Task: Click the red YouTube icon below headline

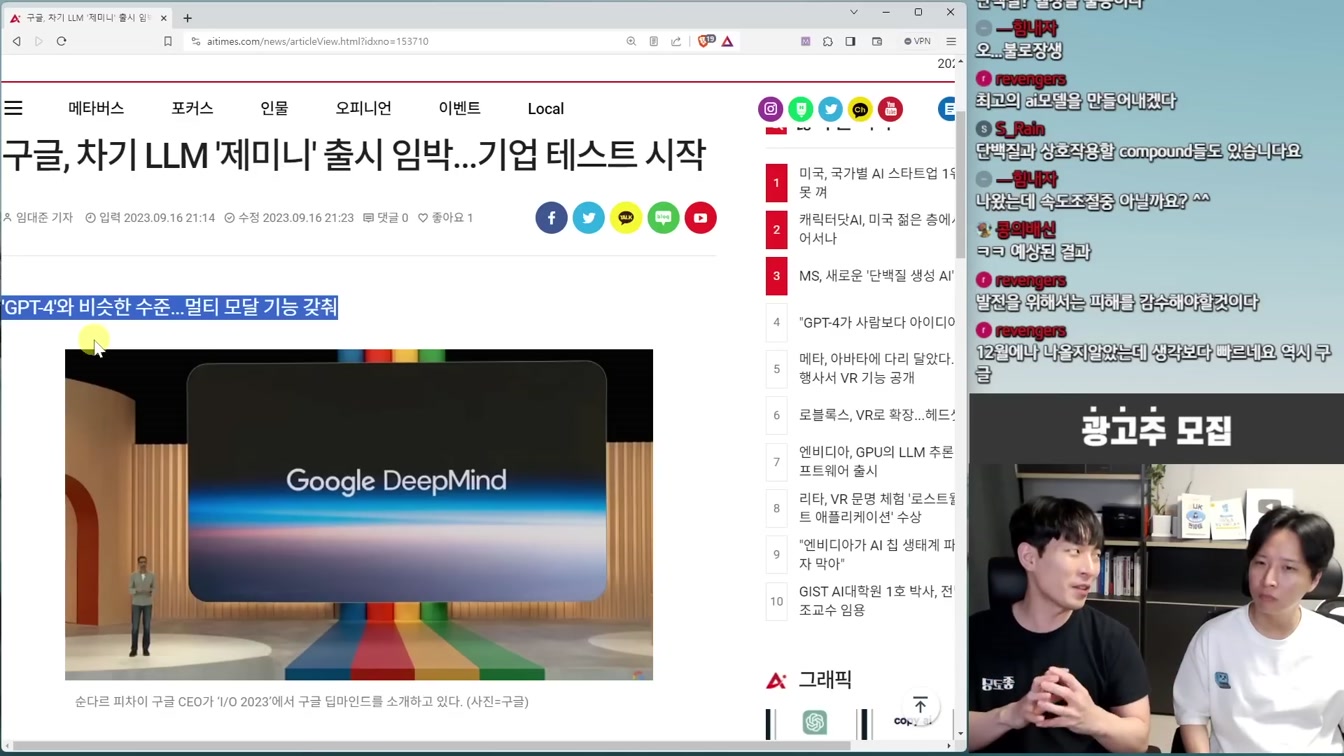Action: tap(701, 218)
